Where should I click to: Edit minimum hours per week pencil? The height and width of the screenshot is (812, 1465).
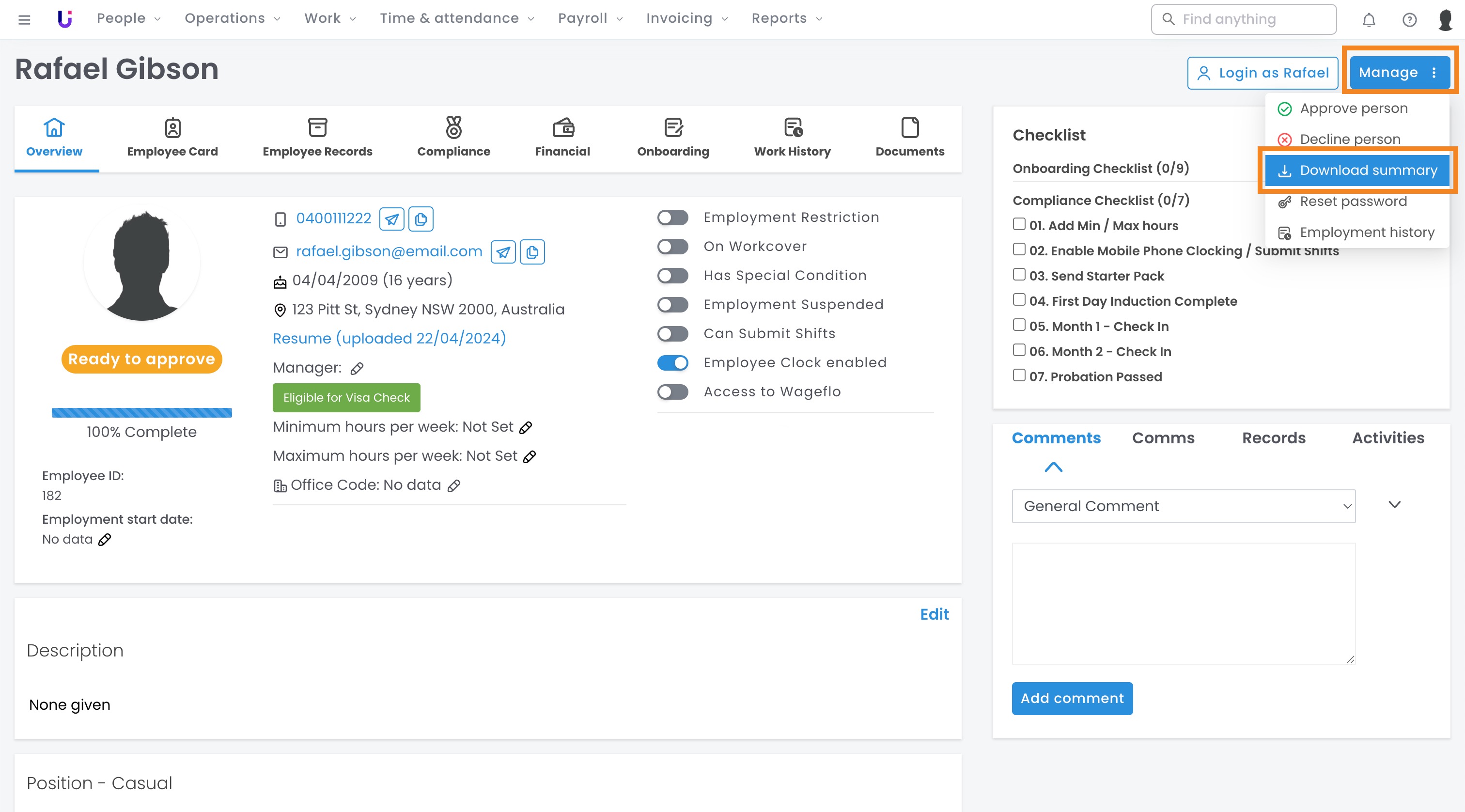[526, 428]
